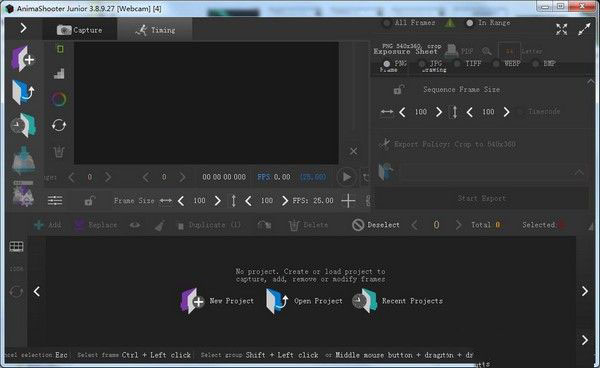Go to the next selected frame arrow
The image size is (600, 368).
(x=458, y=225)
